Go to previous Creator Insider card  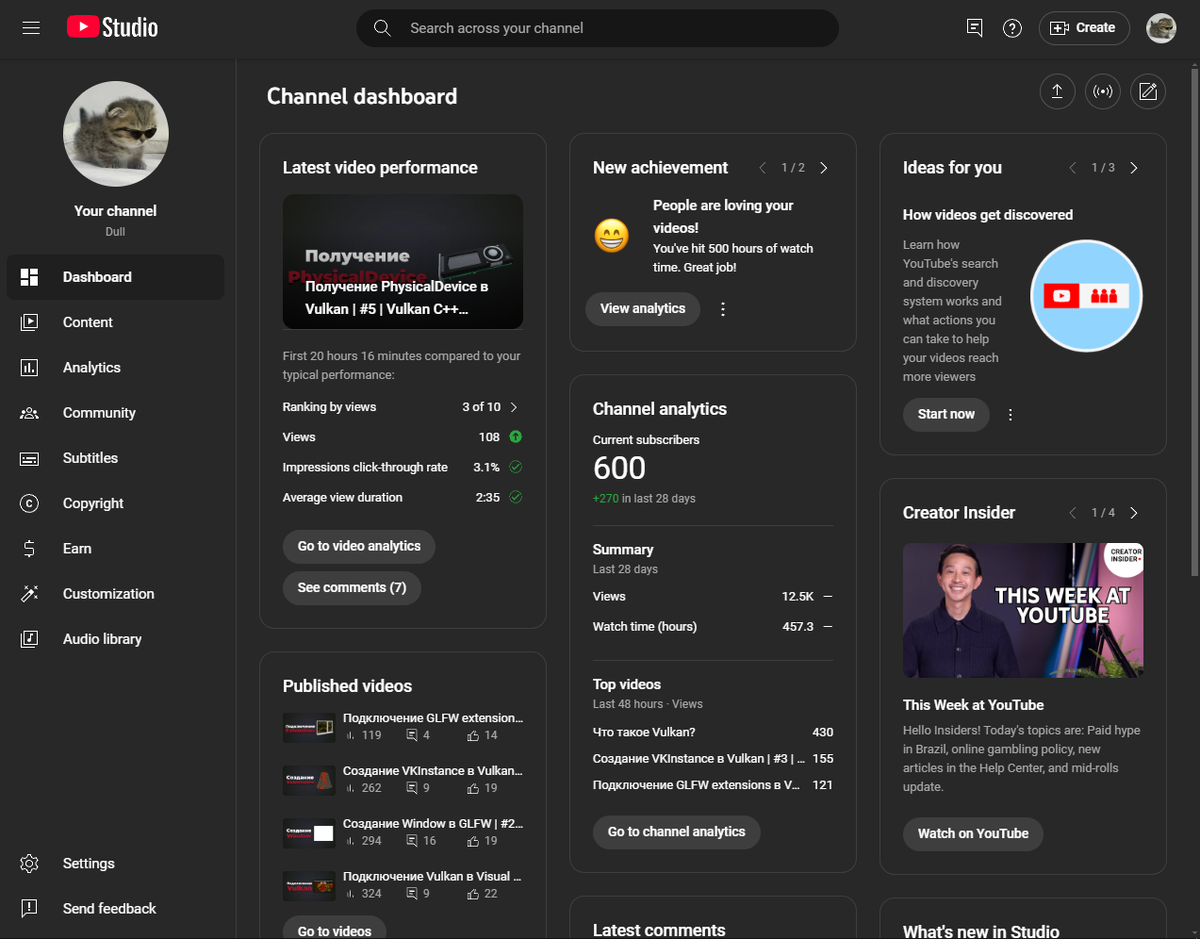[1072, 513]
